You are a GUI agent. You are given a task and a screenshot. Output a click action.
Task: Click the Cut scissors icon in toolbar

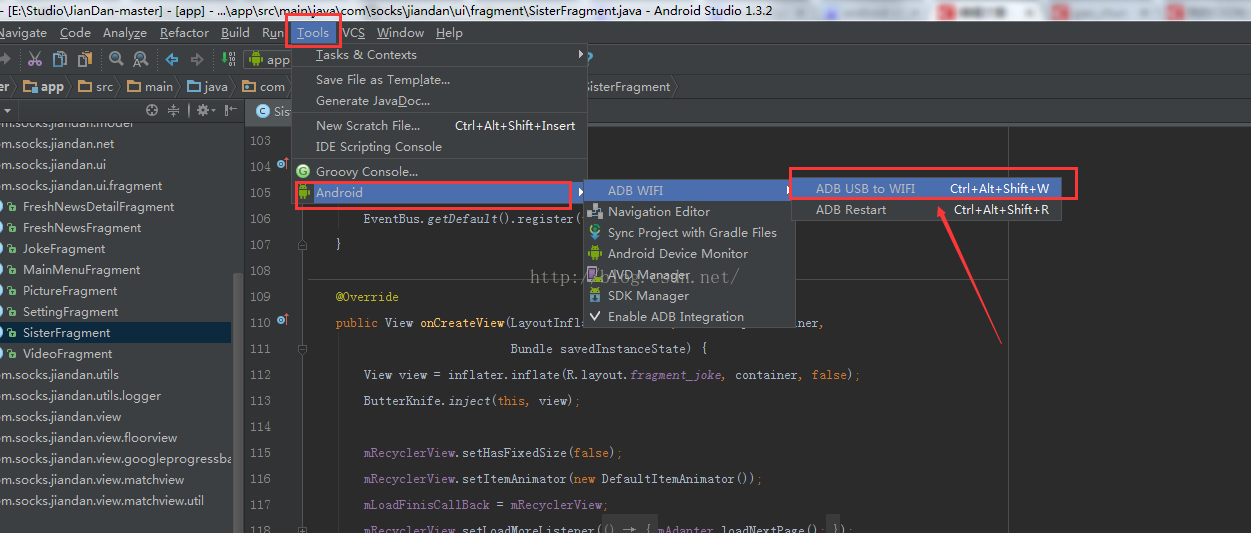(x=35, y=59)
